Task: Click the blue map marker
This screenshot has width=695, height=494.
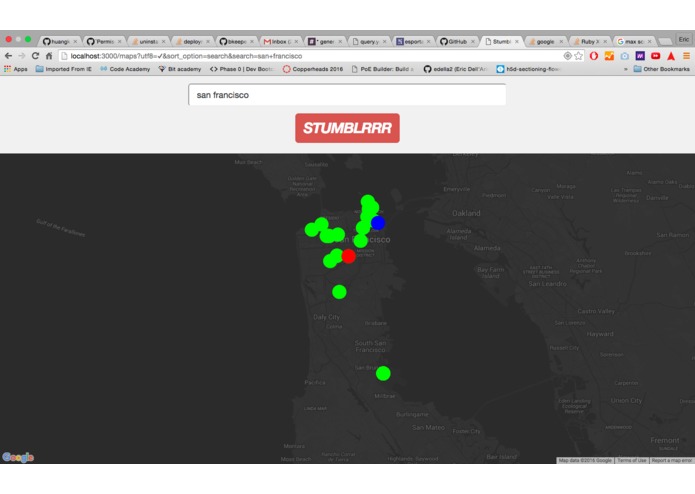Action: (x=378, y=223)
